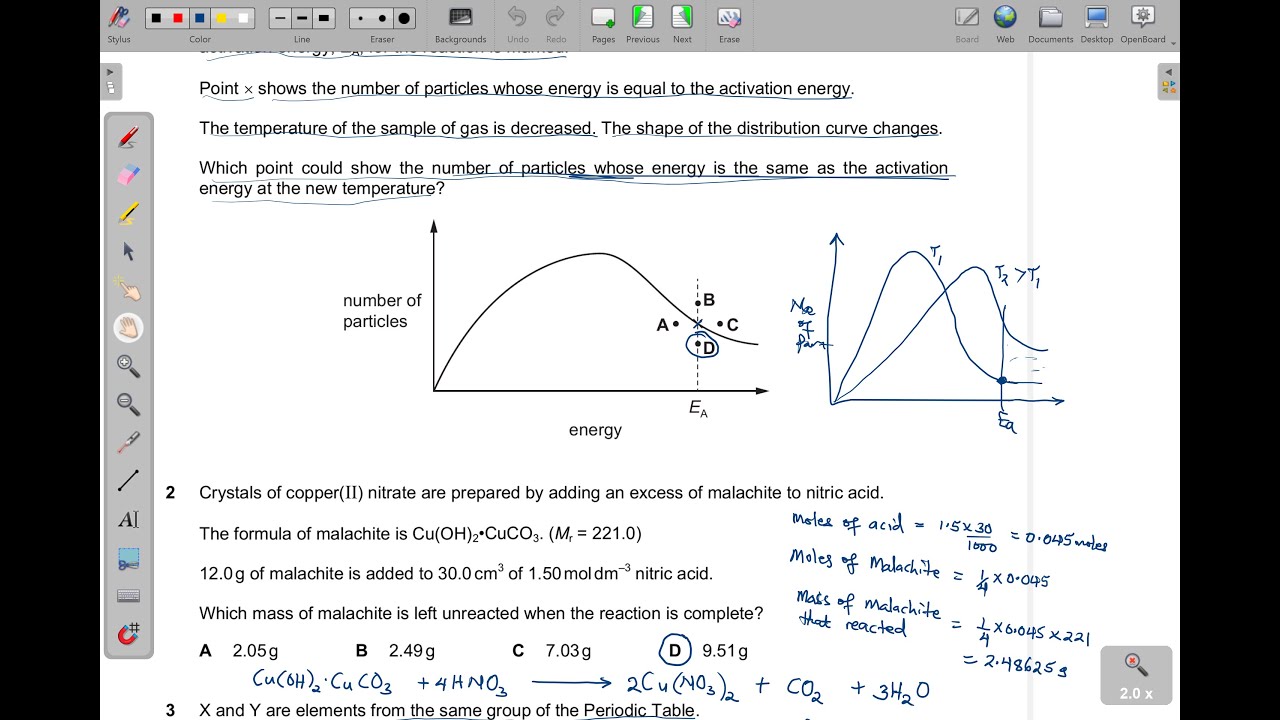Image resolution: width=1280 pixels, height=720 pixels.
Task: Go to the Next page
Action: point(682,24)
